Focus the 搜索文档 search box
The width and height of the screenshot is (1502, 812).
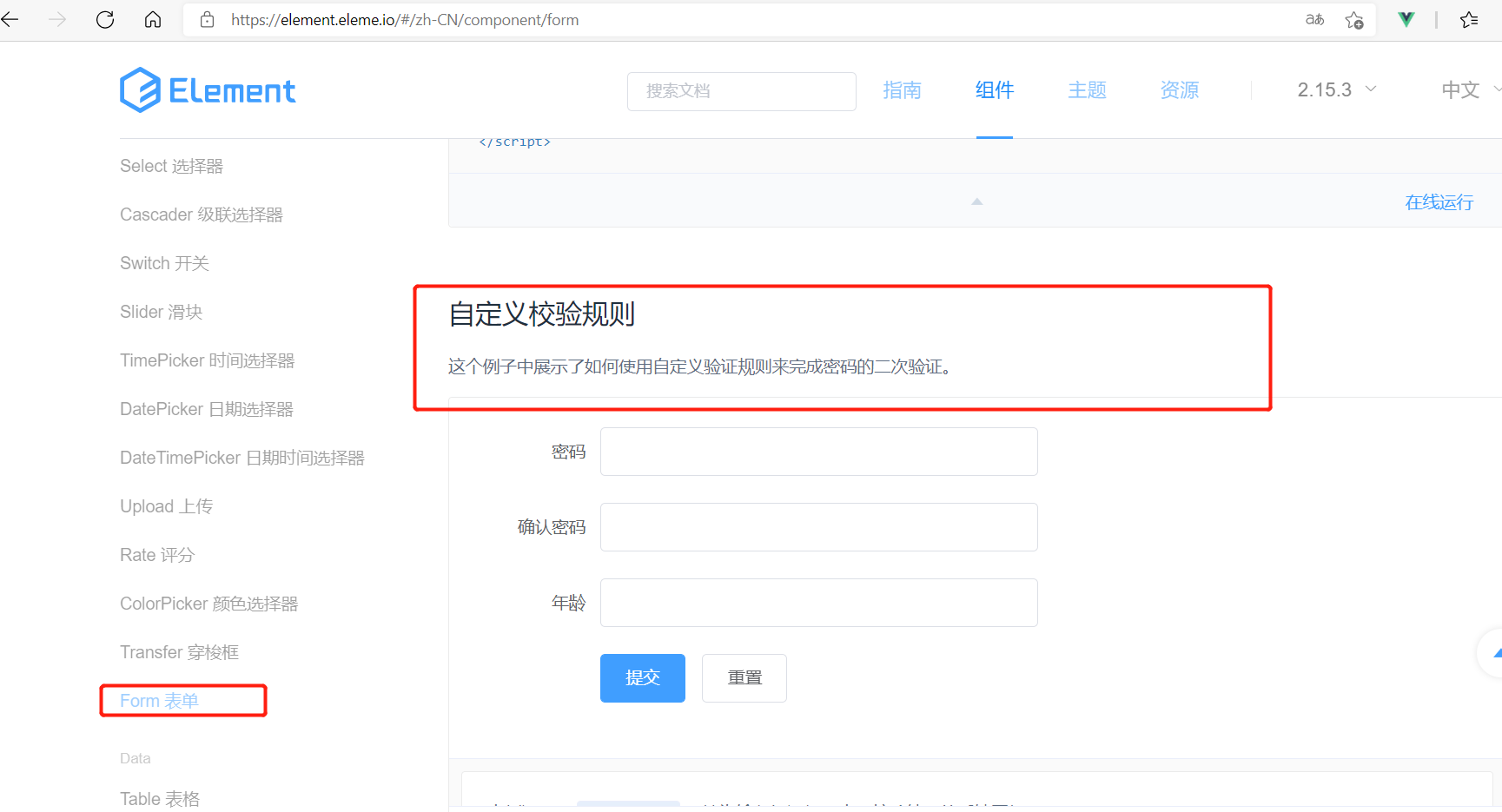pyautogui.click(x=741, y=91)
